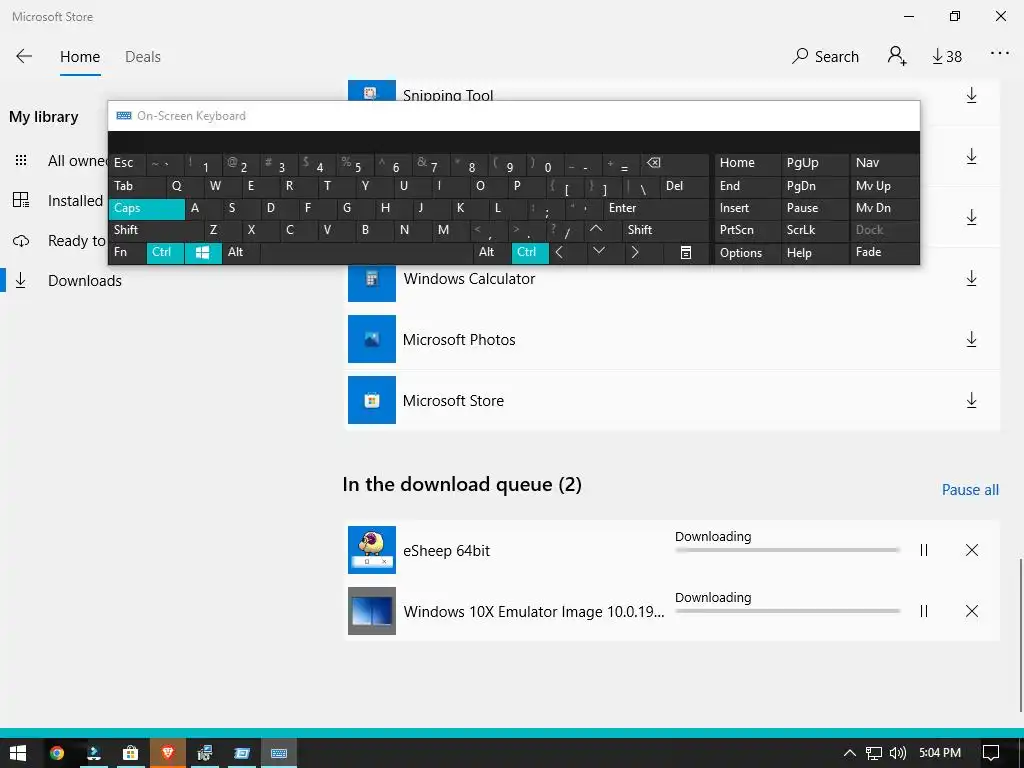Open downloads and updates showing 38
This screenshot has height=768, width=1024.
click(946, 57)
